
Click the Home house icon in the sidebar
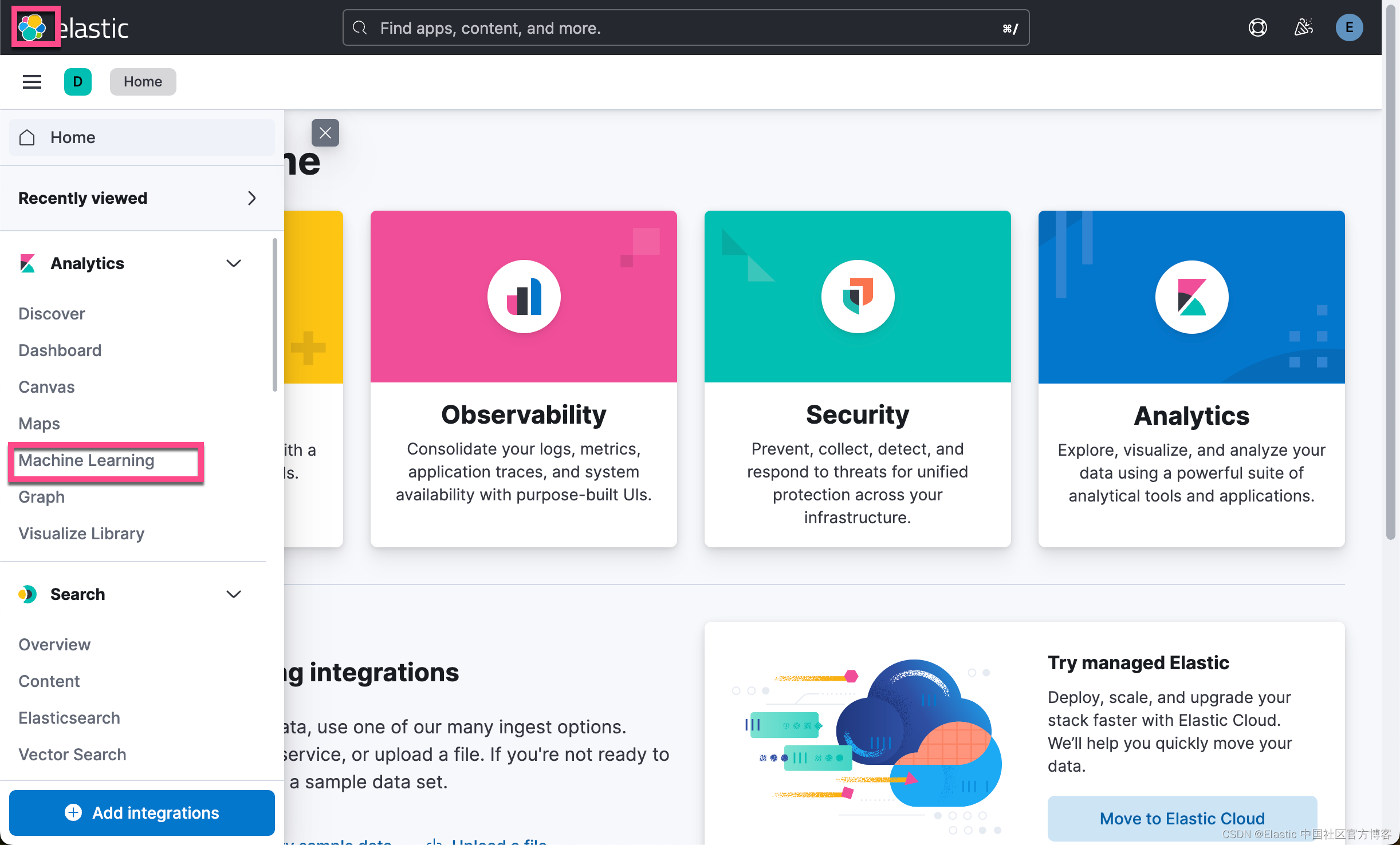point(26,137)
